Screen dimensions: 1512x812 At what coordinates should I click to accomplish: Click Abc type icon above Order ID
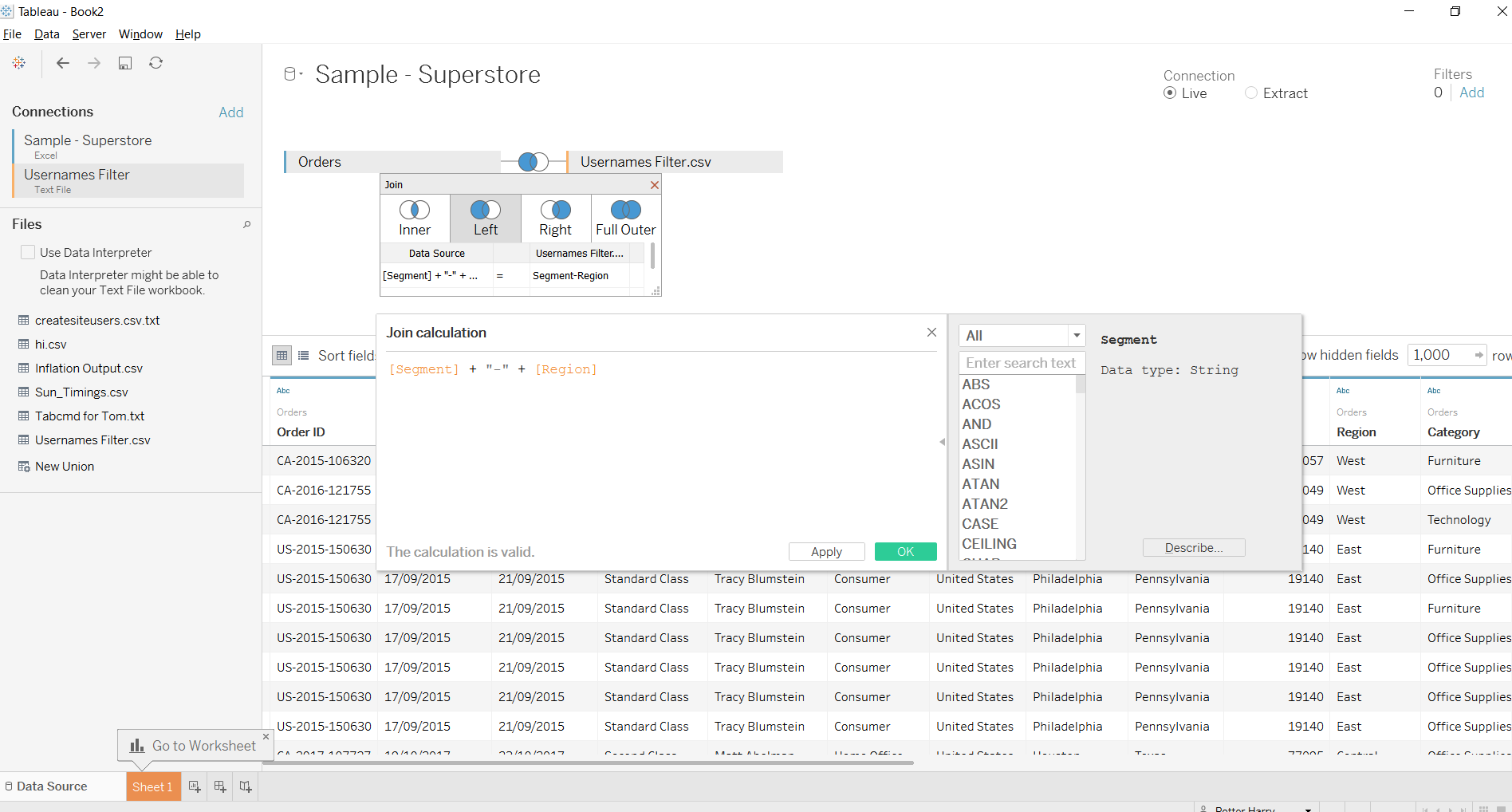(283, 391)
